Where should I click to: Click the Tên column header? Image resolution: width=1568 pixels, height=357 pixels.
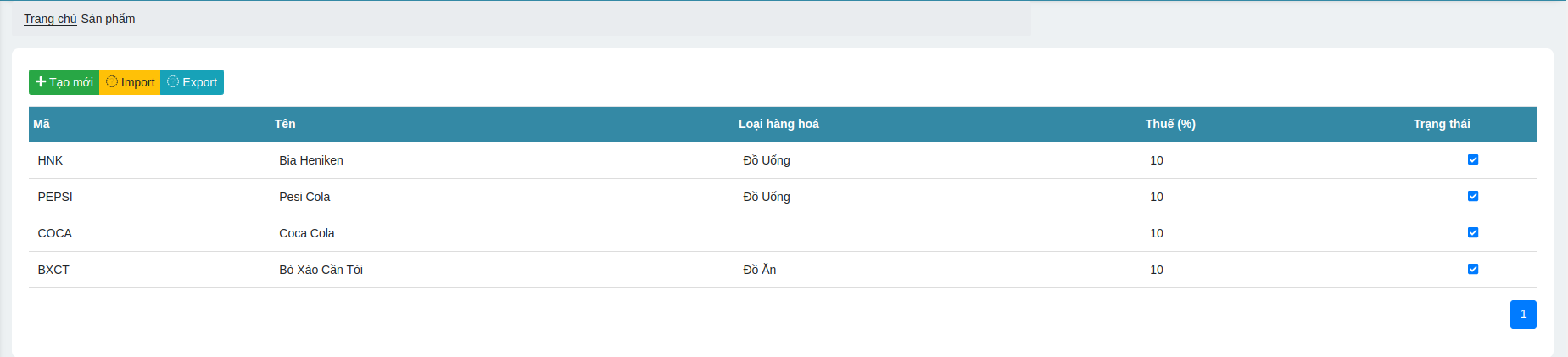pos(285,124)
